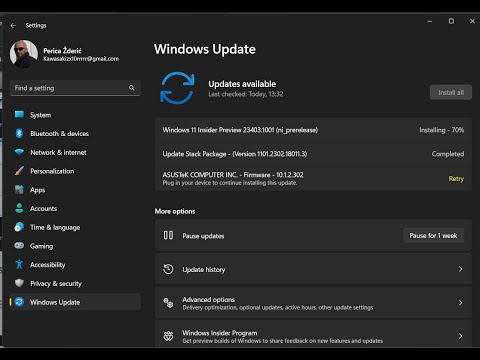Click the large blue sync arrows icon
The width and height of the screenshot is (480, 360).
(x=177, y=88)
